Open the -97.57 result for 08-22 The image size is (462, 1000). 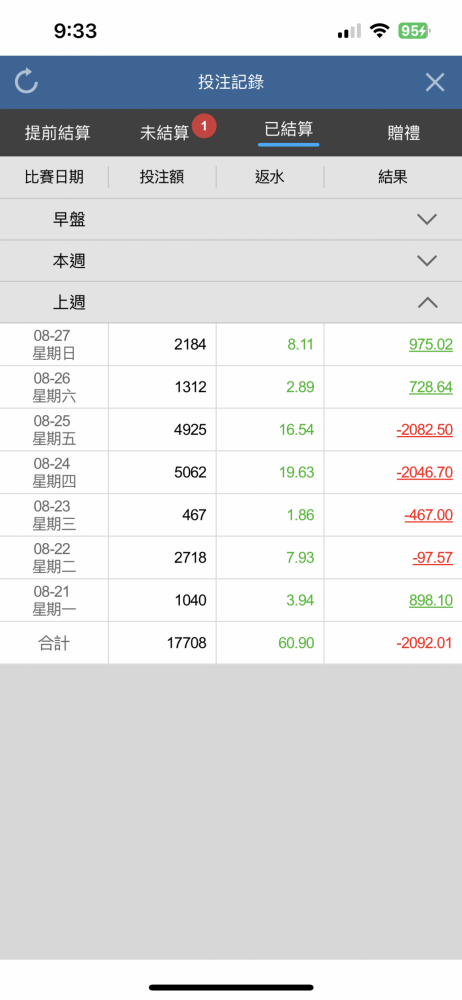pyautogui.click(x=432, y=558)
